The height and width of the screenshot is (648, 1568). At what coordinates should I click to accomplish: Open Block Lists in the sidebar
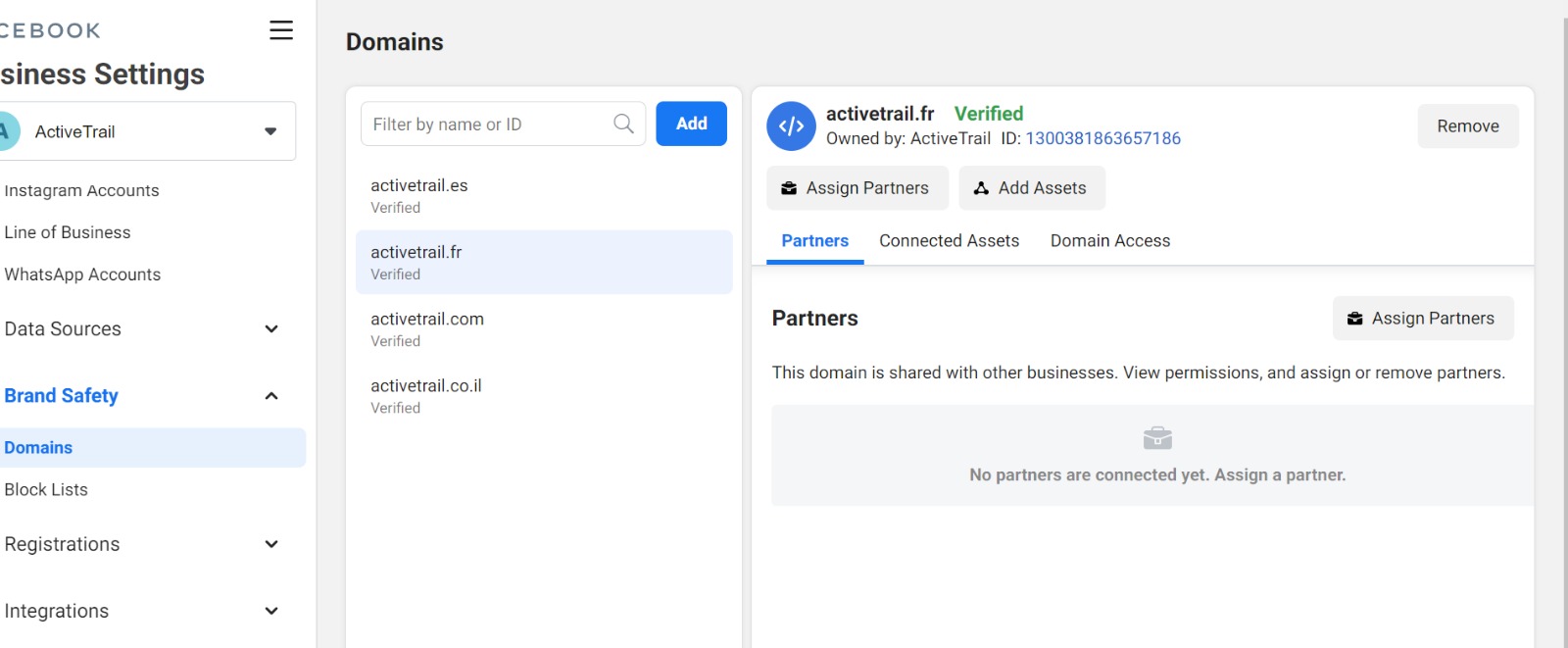tap(46, 490)
